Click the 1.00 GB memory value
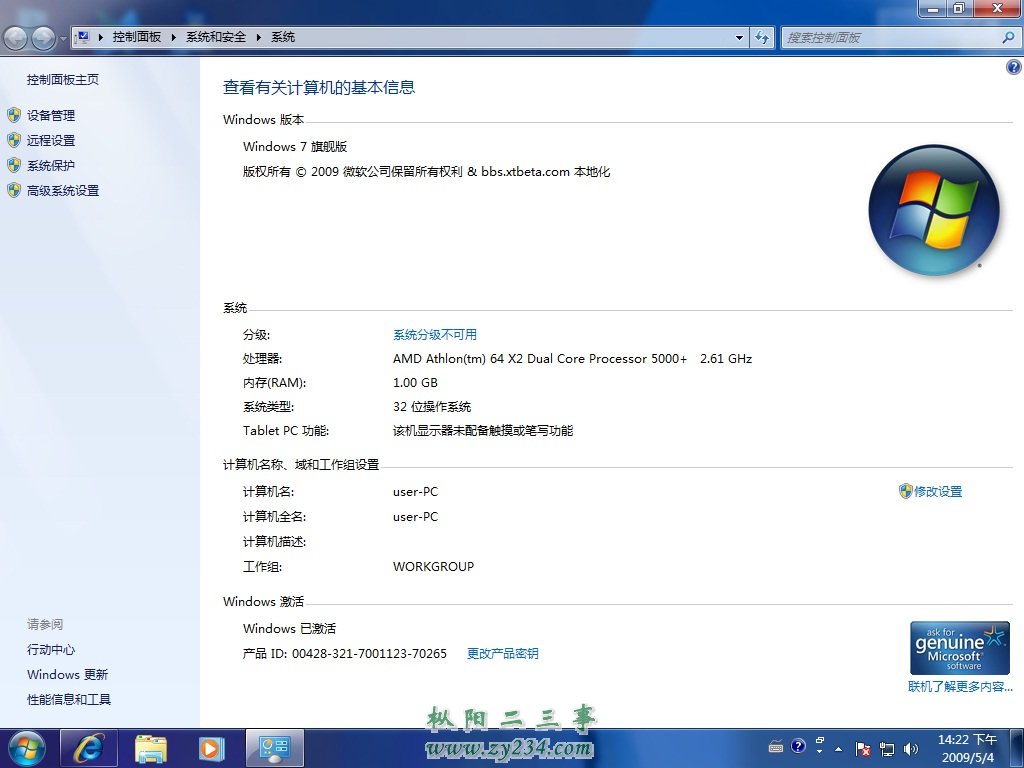Screen dimensions: 1024x768 (415, 383)
